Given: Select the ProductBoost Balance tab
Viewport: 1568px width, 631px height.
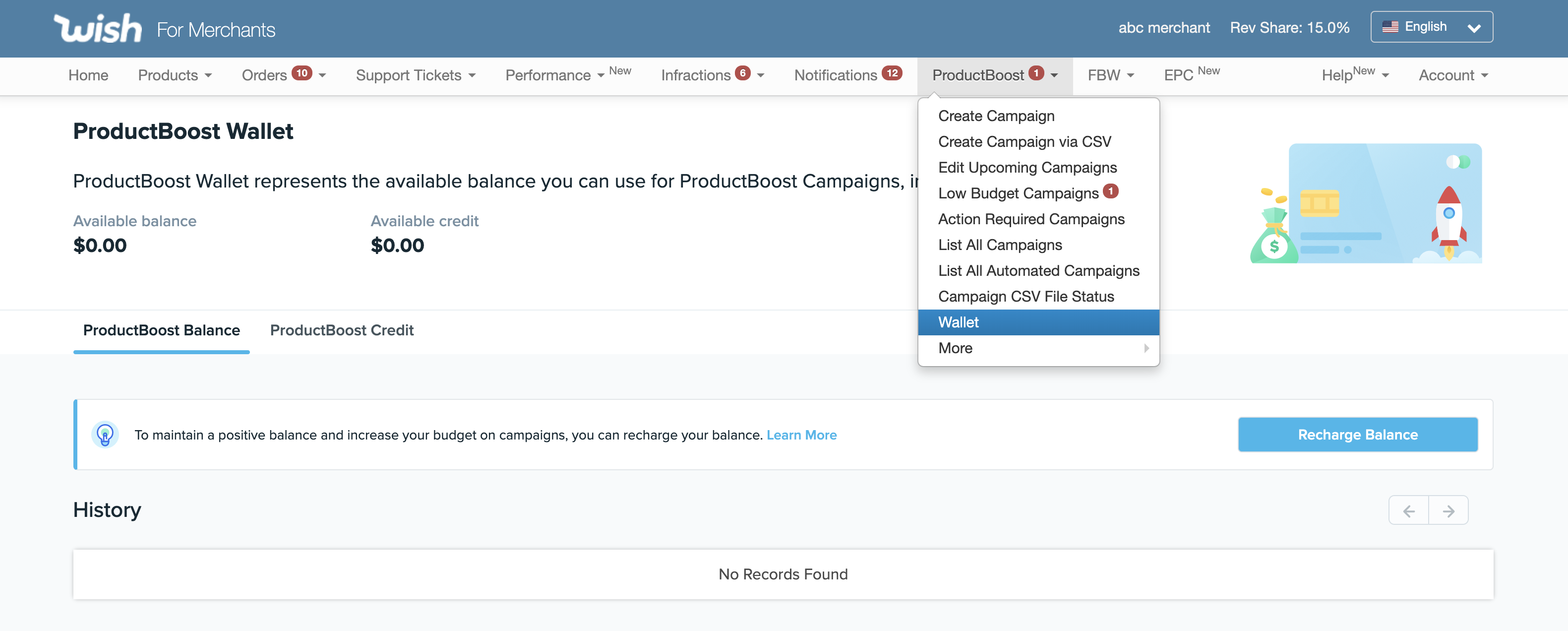Looking at the screenshot, I should coord(161,330).
